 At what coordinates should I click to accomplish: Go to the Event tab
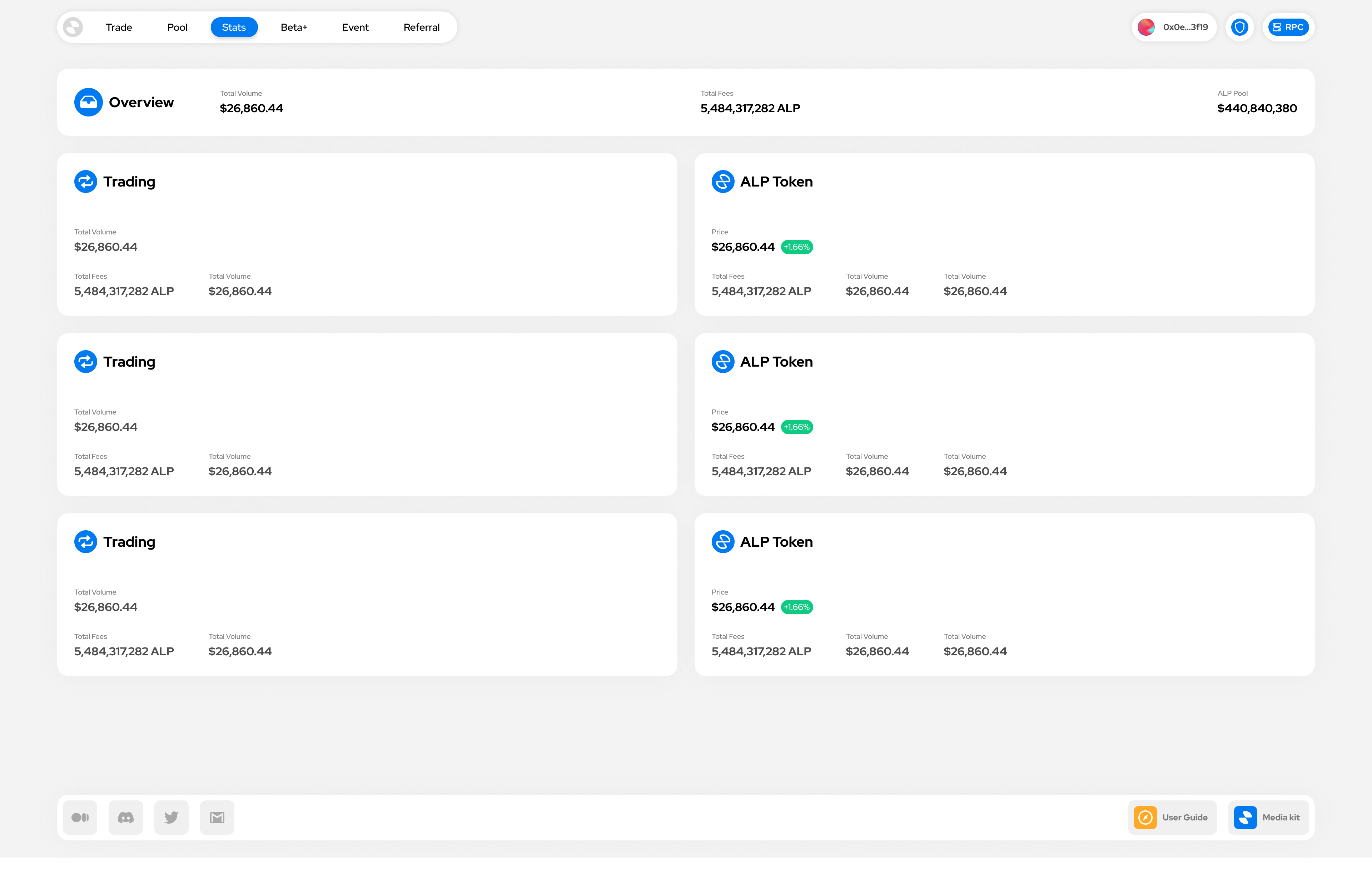(x=356, y=28)
